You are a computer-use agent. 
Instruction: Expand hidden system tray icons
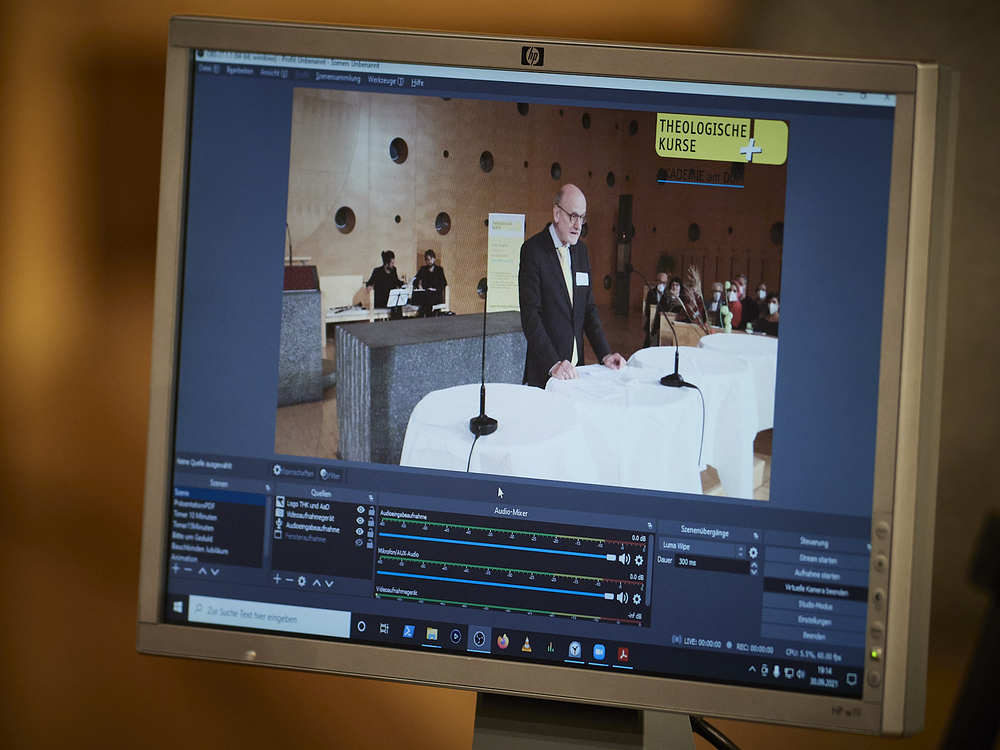[752, 669]
